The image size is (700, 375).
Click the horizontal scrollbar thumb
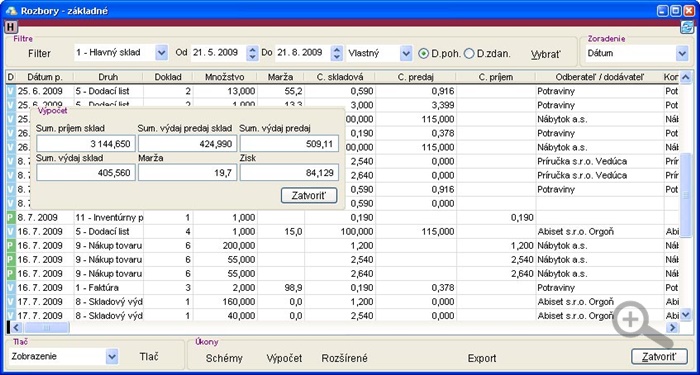pos(46,328)
